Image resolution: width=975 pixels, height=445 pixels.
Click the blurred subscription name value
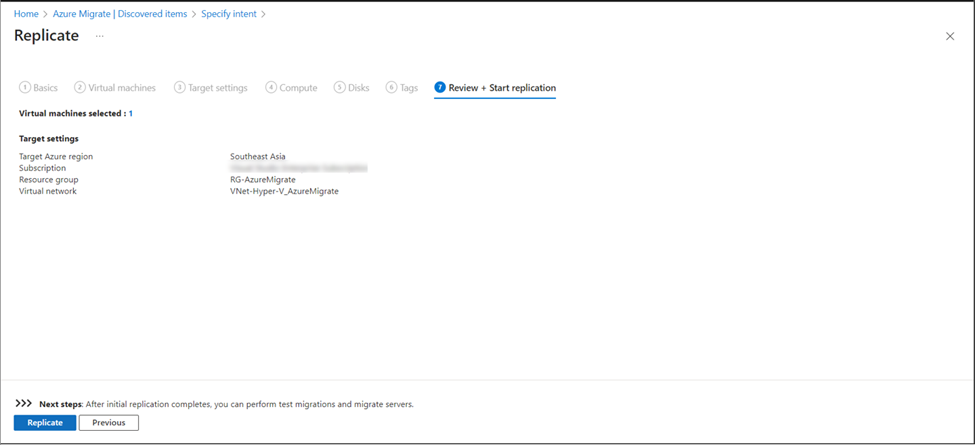point(298,168)
